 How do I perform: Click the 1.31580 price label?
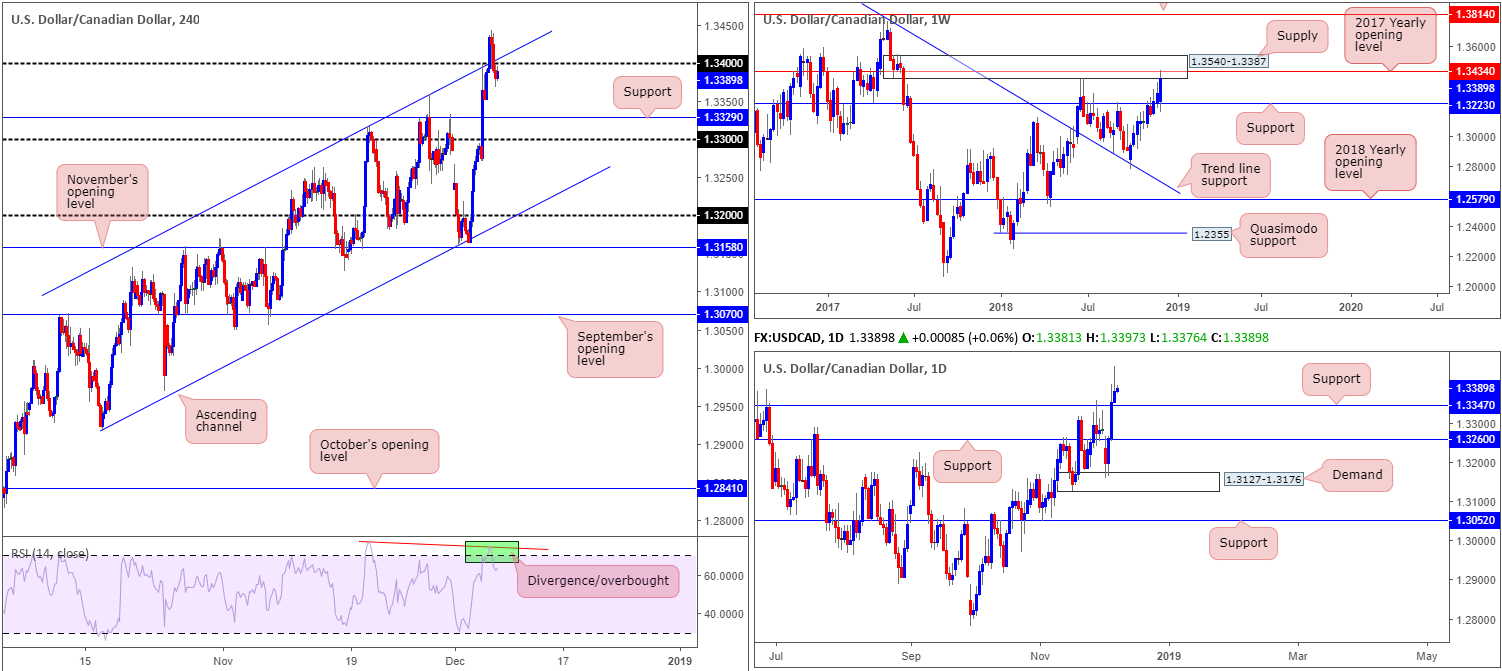tap(723, 248)
